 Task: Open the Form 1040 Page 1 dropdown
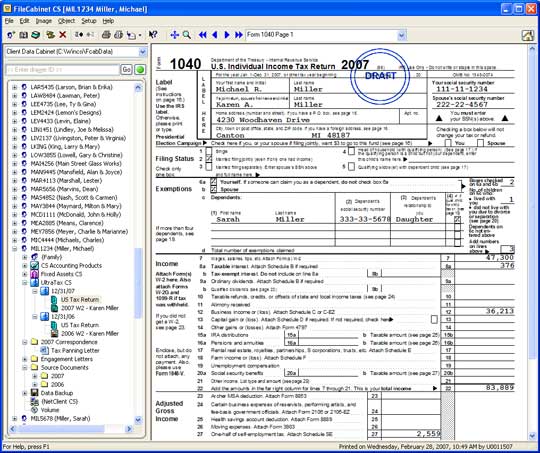[402, 35]
